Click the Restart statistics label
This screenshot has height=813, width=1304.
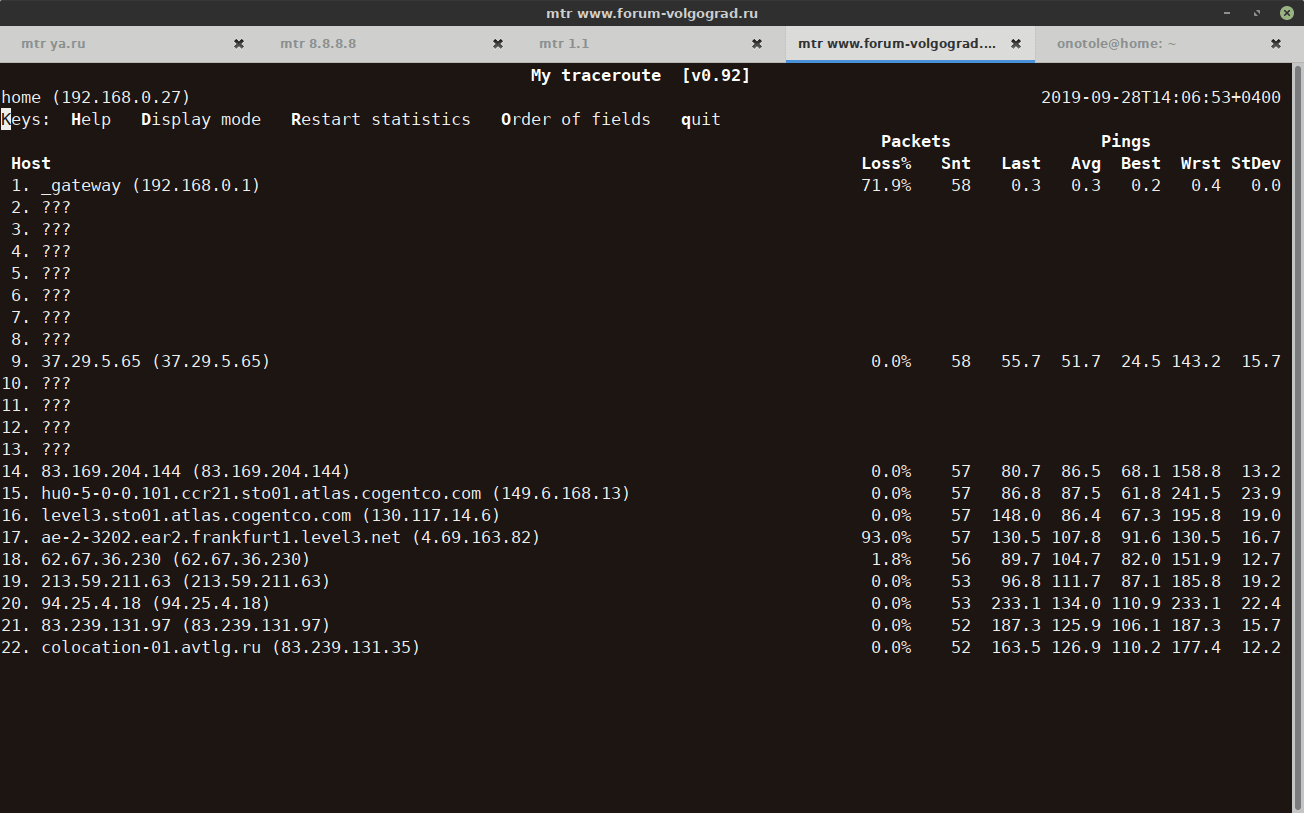[x=380, y=119]
